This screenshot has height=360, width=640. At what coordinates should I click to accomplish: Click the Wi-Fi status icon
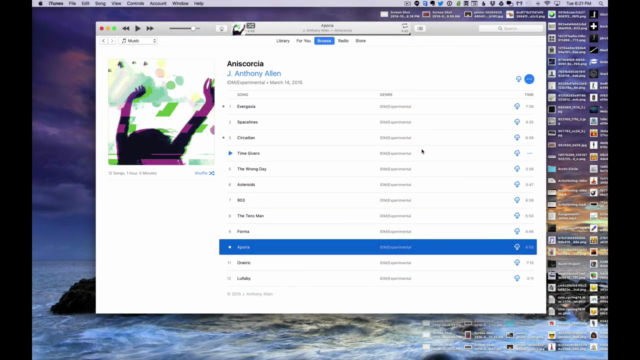[547, 3]
